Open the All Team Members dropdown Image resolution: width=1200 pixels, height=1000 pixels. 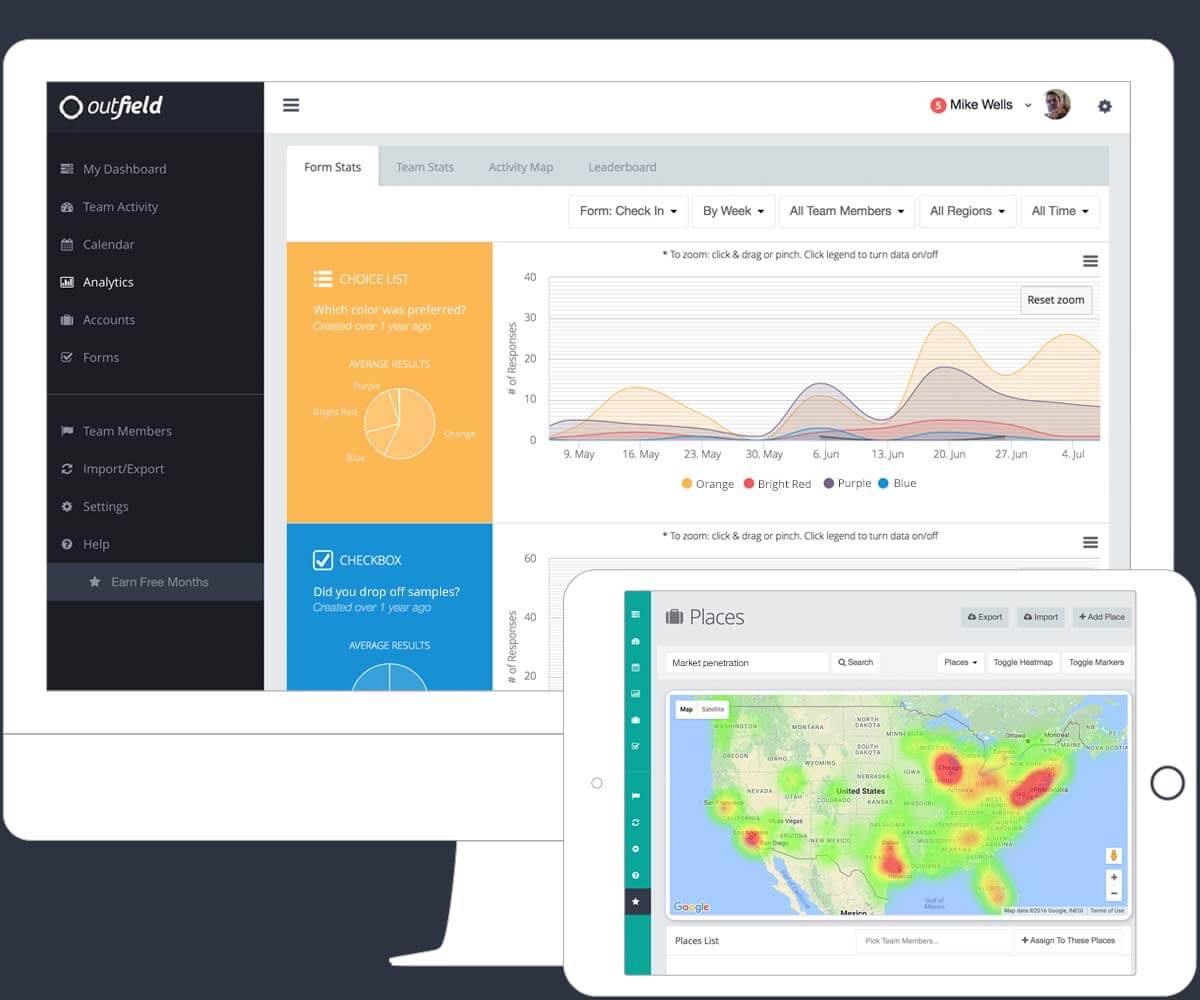pos(847,211)
